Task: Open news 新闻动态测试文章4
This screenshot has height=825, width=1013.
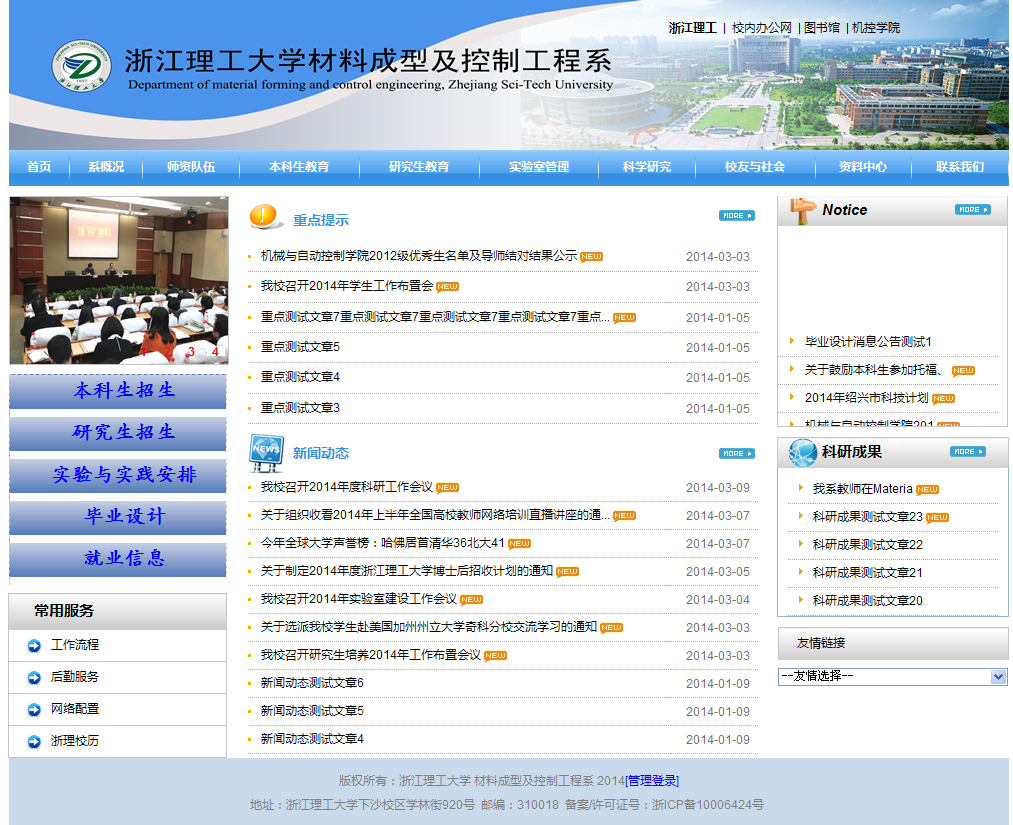Action: (x=312, y=738)
